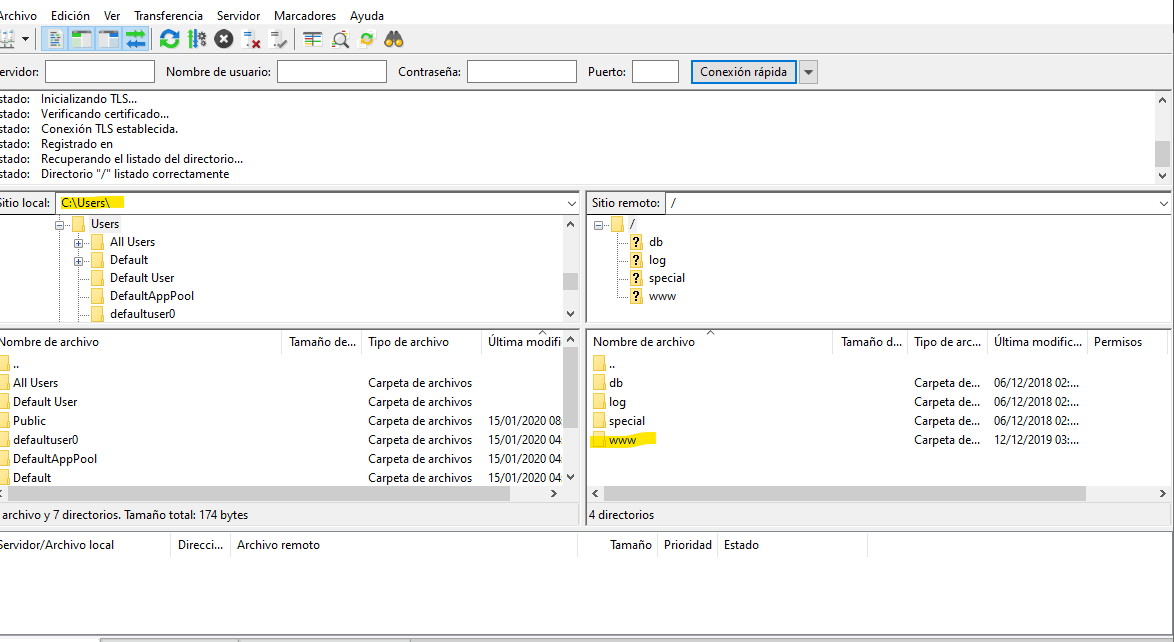1174x642 pixels.
Task: Toggle synchronized browsing icon
Action: click(x=367, y=39)
